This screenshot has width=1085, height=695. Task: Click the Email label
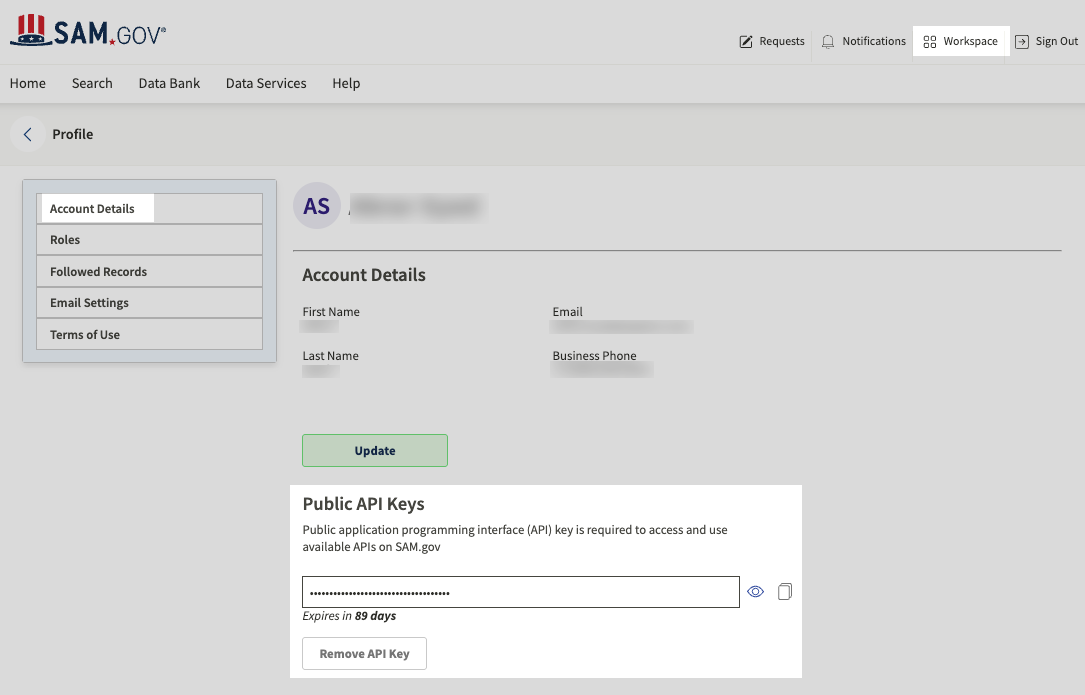567,312
